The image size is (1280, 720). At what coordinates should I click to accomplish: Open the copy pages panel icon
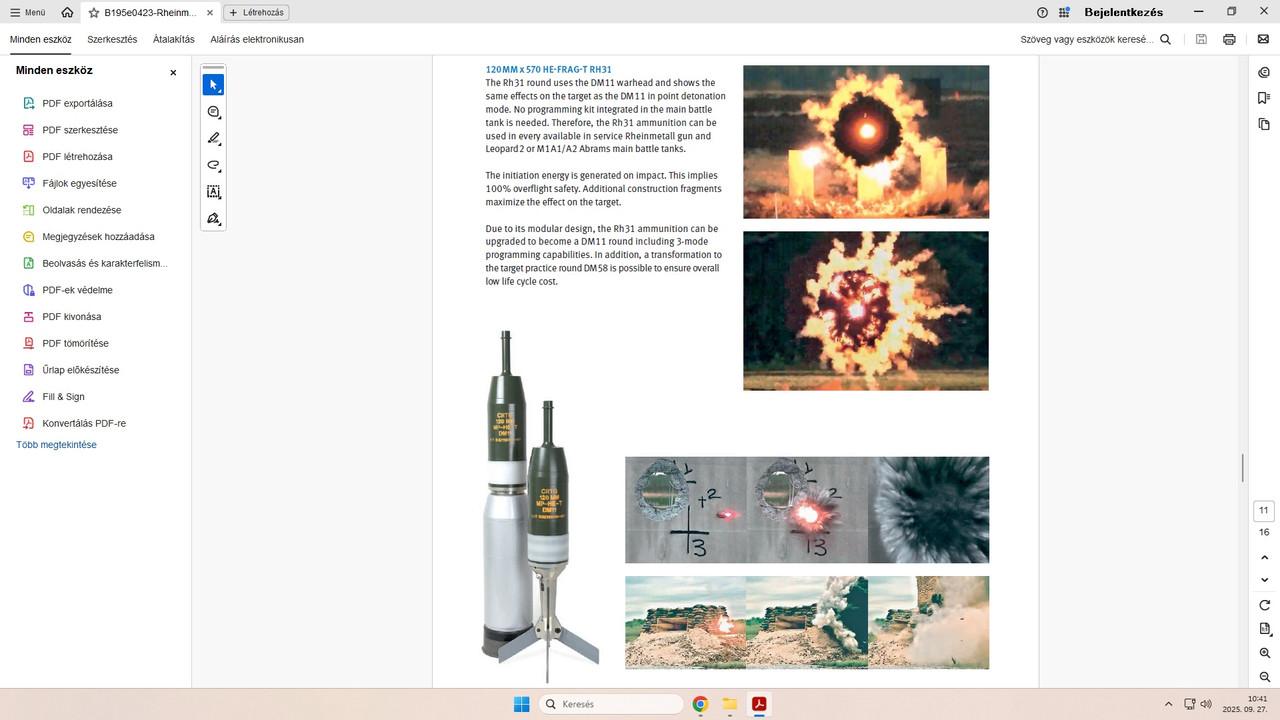1264,124
